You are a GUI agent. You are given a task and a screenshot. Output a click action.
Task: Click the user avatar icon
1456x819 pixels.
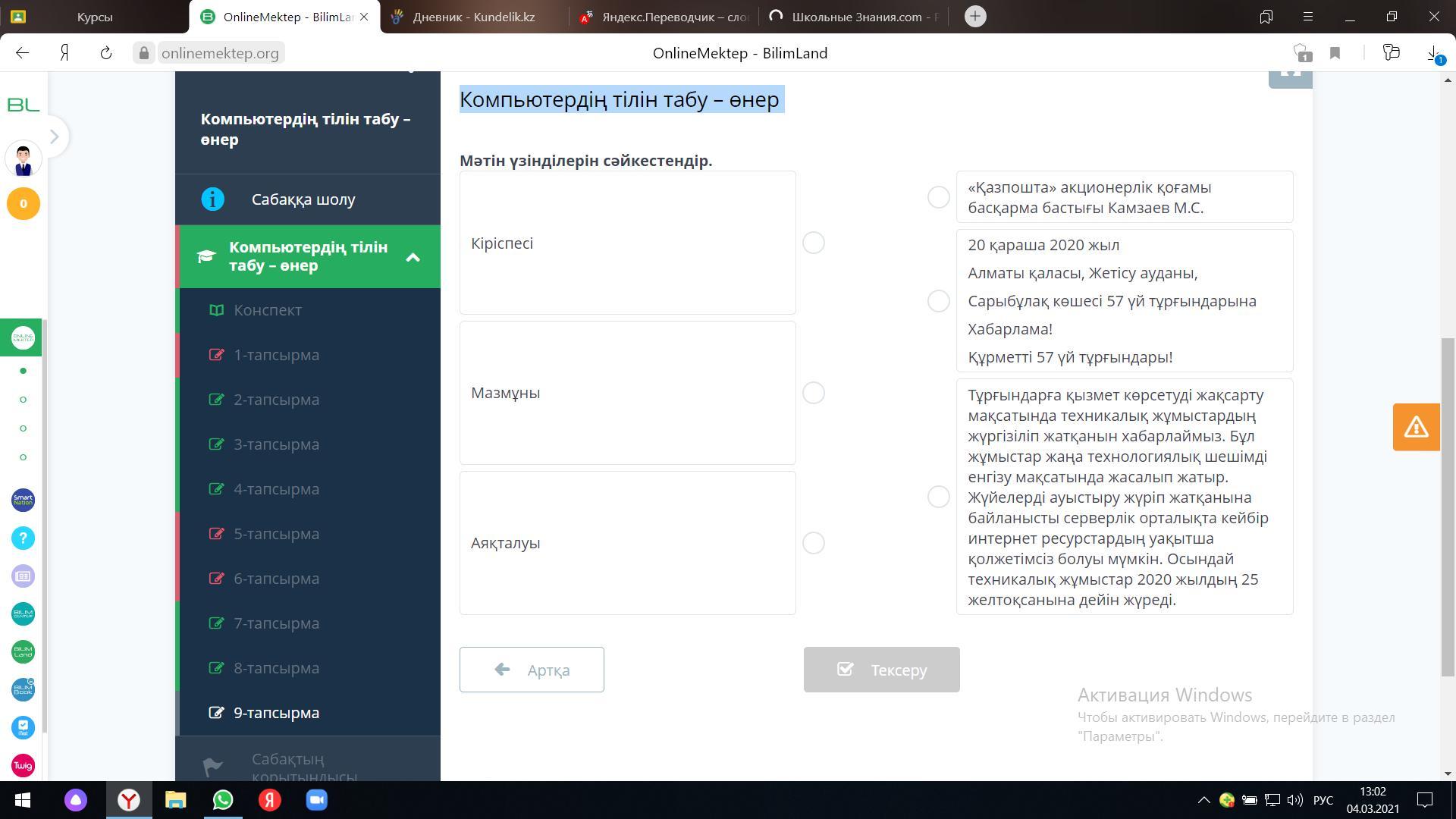coord(23,159)
